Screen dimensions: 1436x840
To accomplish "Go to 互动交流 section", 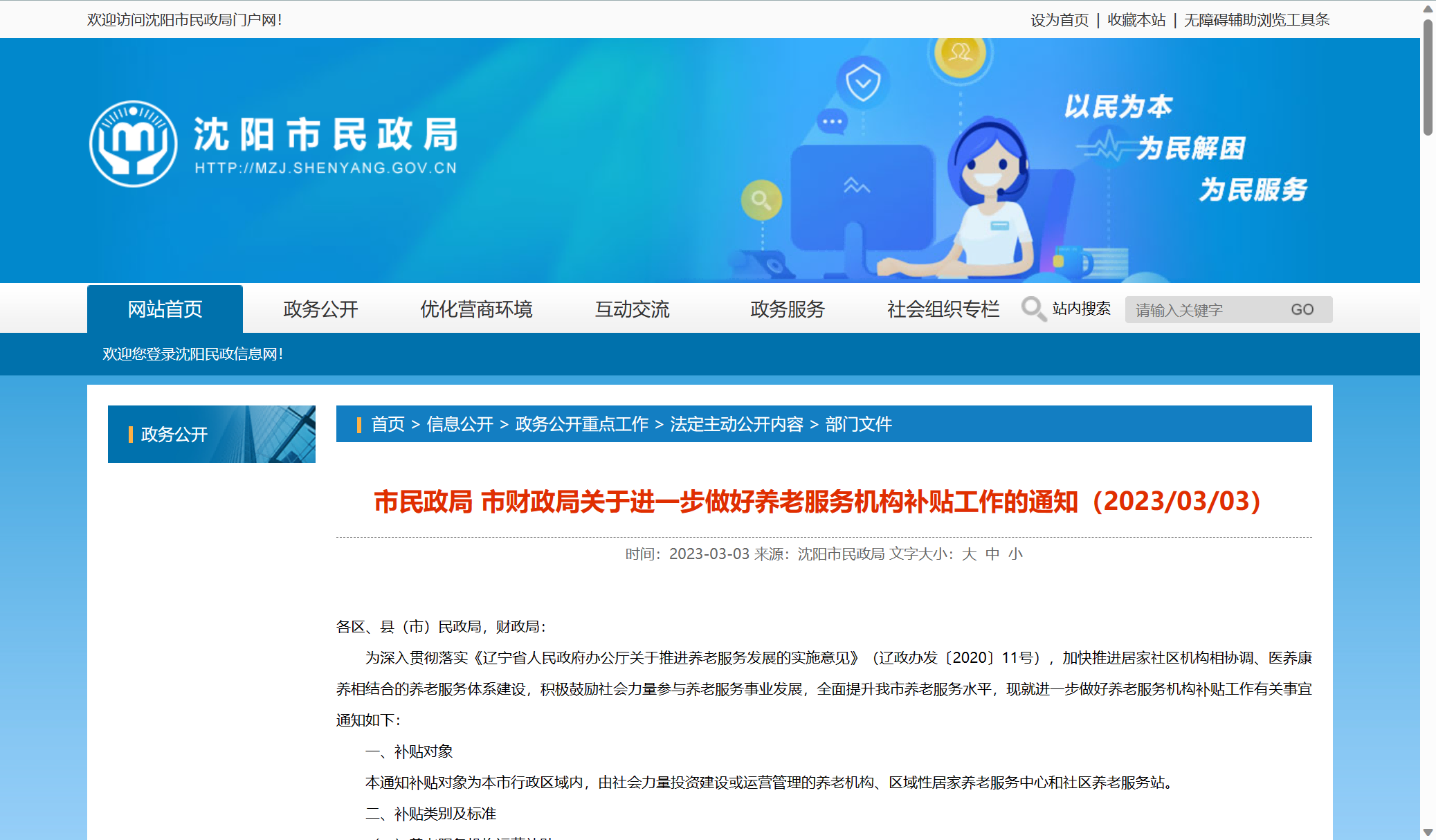I will point(632,309).
